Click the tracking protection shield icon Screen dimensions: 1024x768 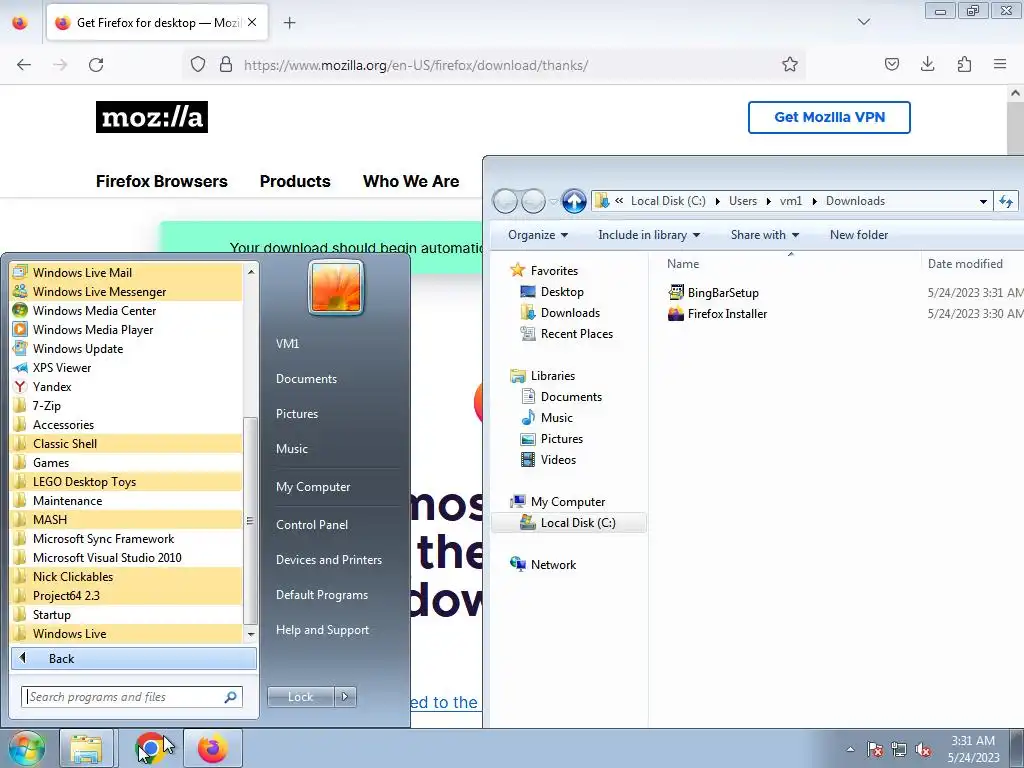click(198, 65)
